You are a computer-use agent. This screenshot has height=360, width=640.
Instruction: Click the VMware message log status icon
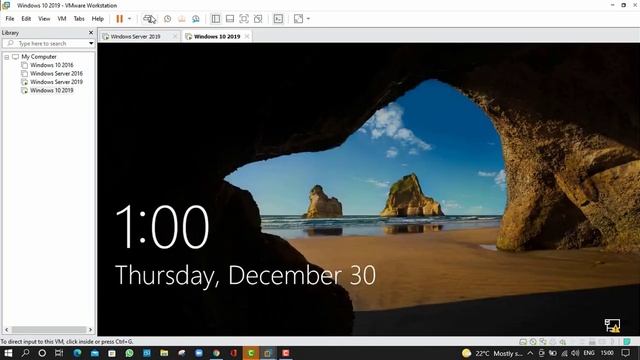coord(627,342)
